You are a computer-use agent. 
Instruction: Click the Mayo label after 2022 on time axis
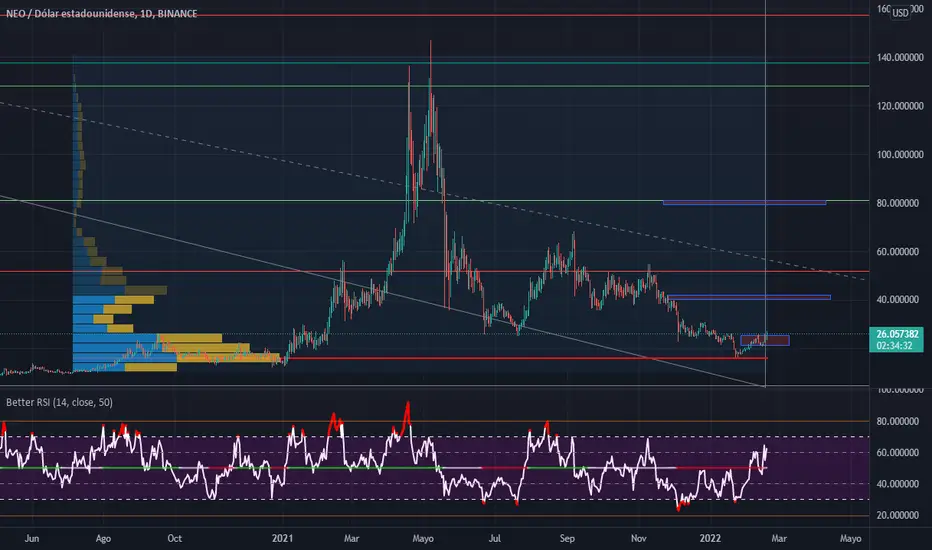pos(851,538)
